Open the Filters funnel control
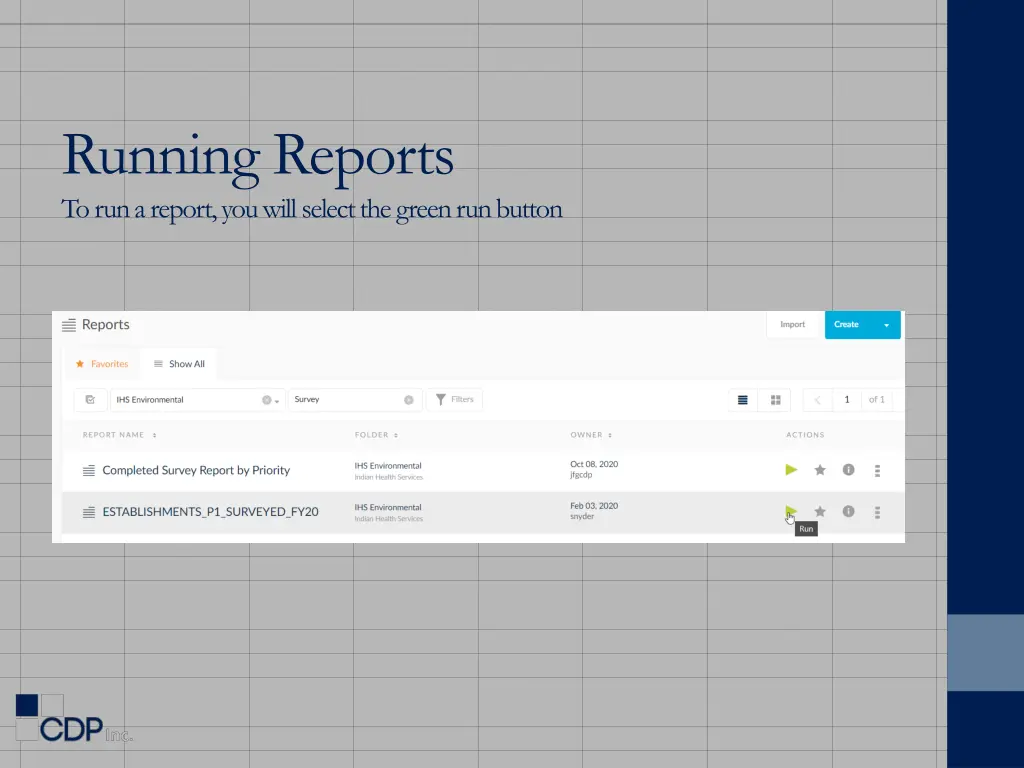The width and height of the screenshot is (1024, 768). 455,399
